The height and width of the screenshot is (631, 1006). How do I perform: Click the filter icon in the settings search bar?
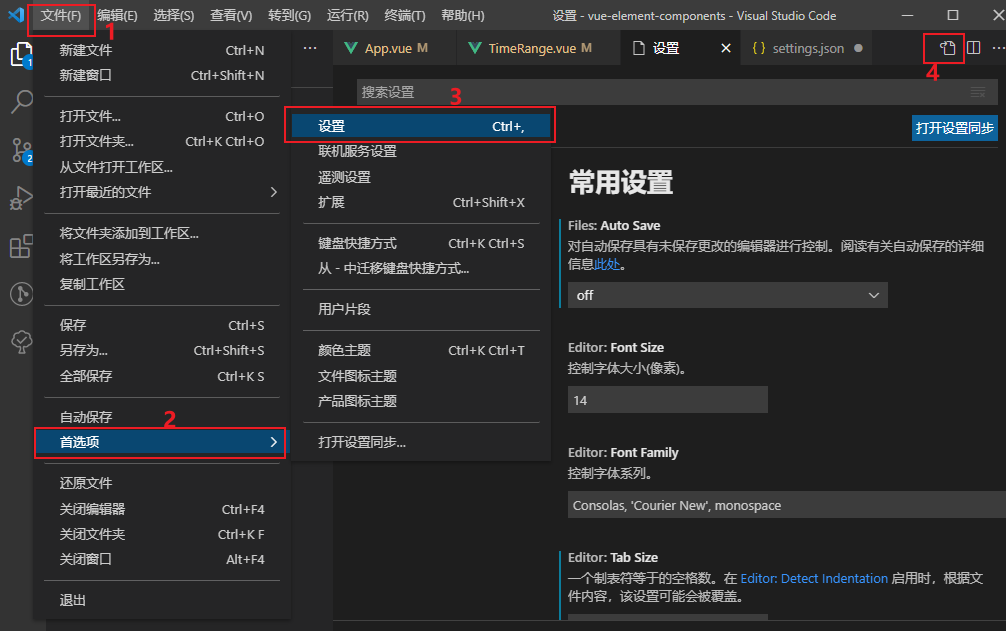(977, 92)
